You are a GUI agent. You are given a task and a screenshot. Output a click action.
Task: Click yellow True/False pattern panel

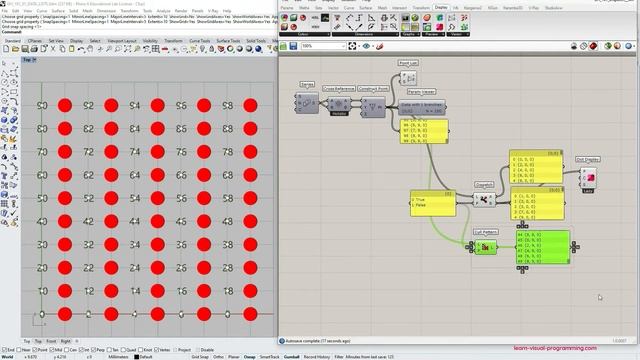click(x=433, y=203)
